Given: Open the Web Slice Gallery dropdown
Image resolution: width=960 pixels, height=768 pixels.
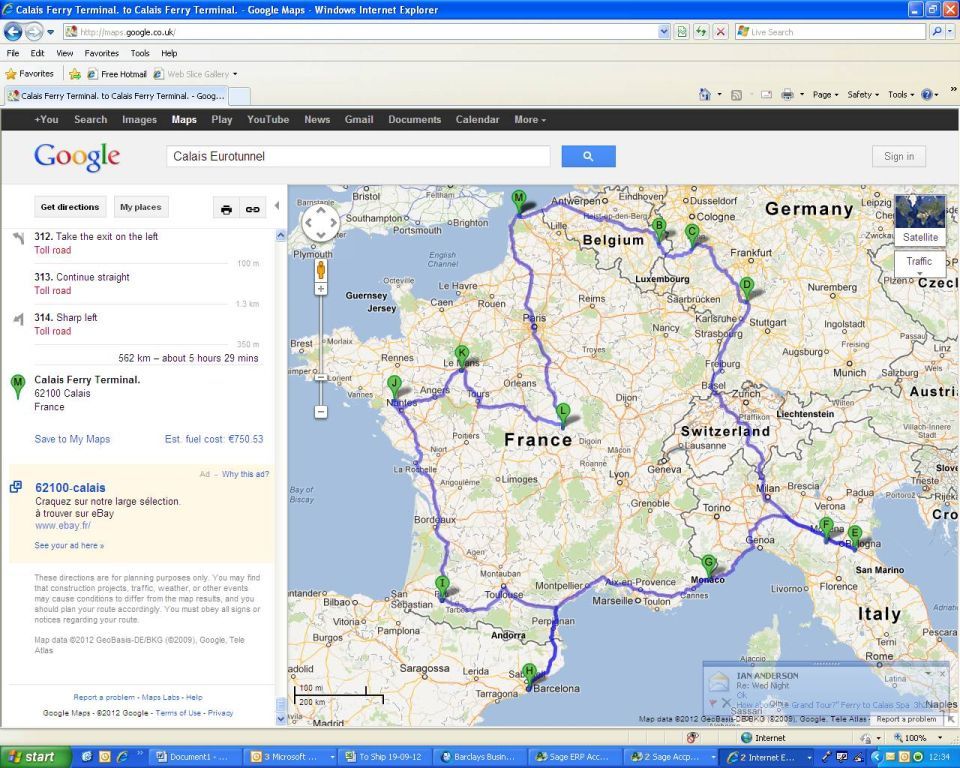Looking at the screenshot, I should click(235, 74).
